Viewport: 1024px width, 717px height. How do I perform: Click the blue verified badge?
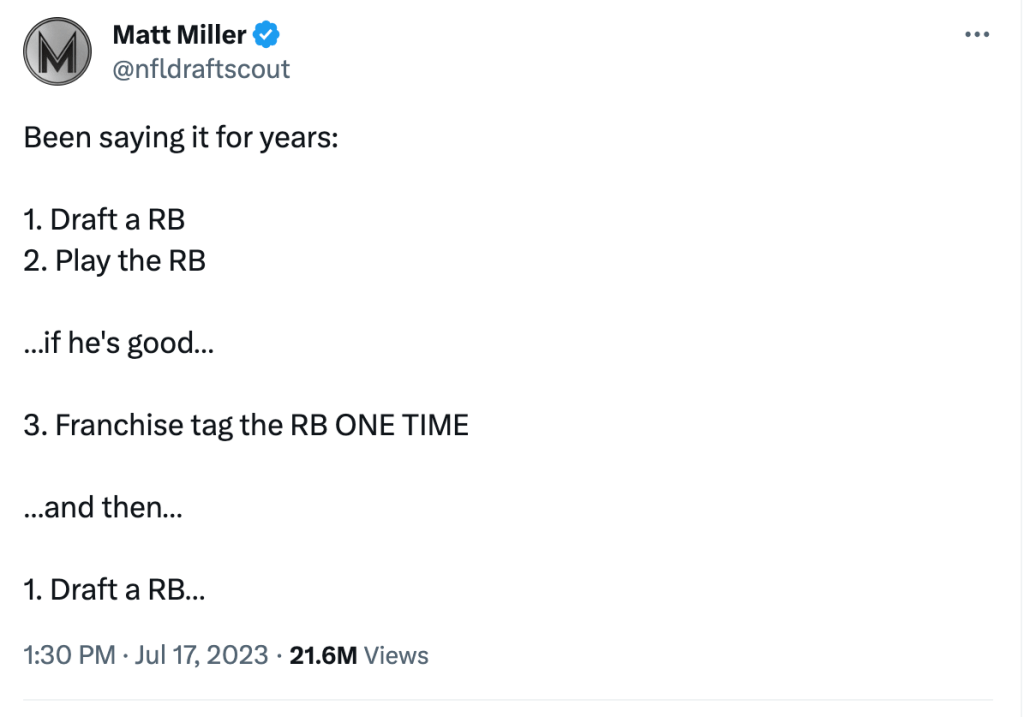pos(266,36)
